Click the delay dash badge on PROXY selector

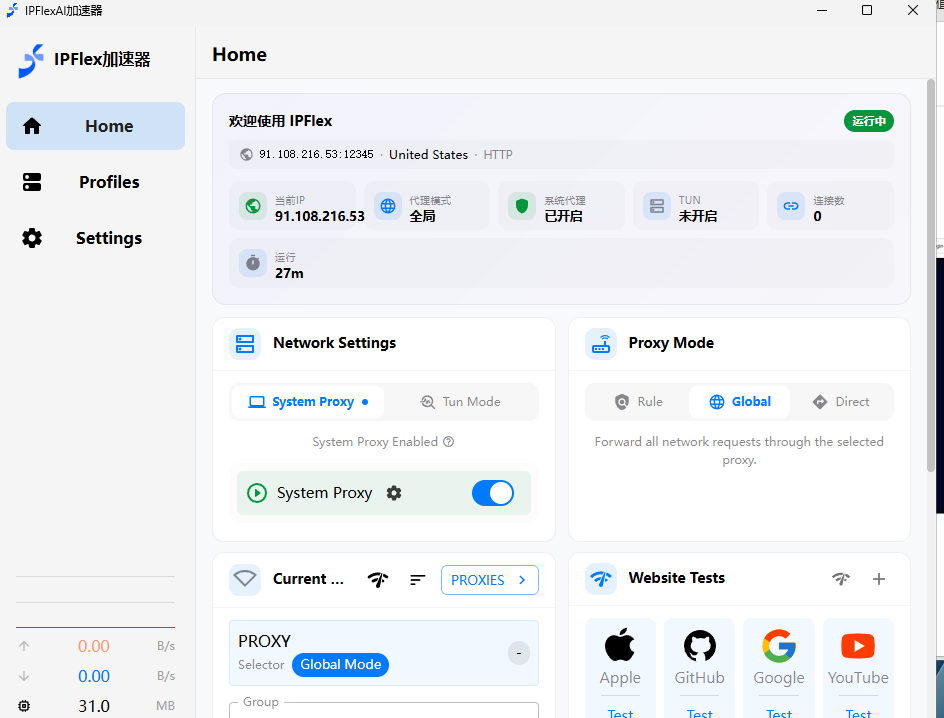point(519,653)
